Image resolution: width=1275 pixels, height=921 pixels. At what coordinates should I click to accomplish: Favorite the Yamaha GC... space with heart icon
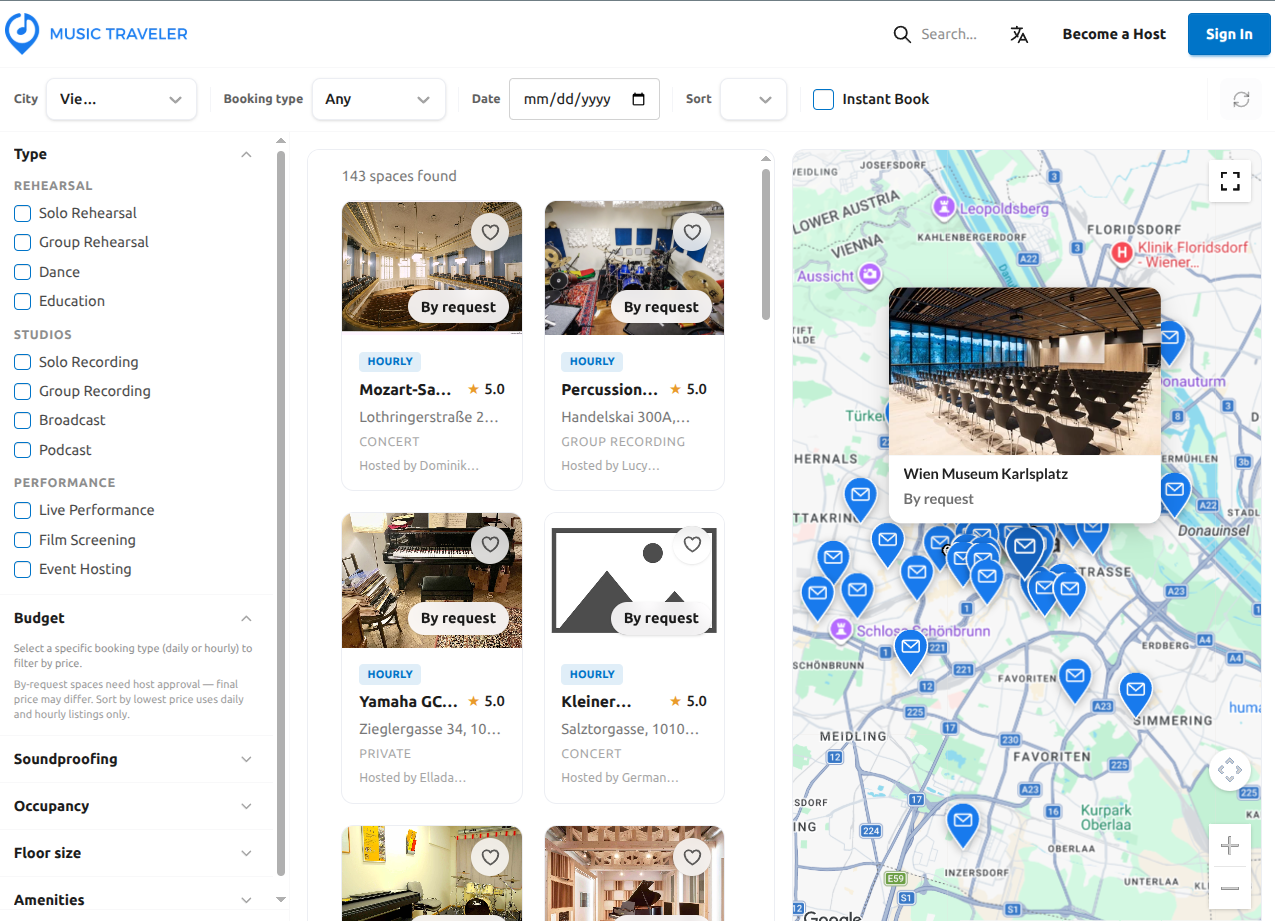pos(489,544)
